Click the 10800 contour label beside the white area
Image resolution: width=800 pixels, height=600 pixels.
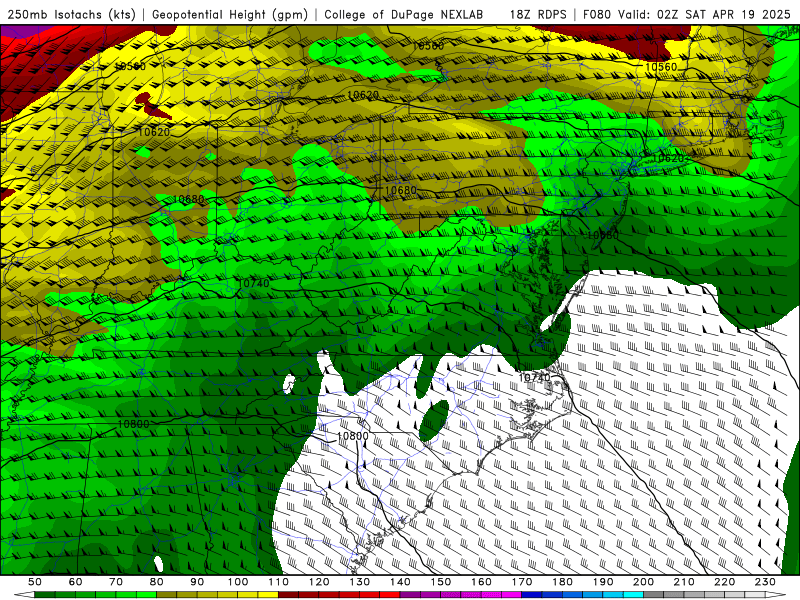click(x=353, y=436)
